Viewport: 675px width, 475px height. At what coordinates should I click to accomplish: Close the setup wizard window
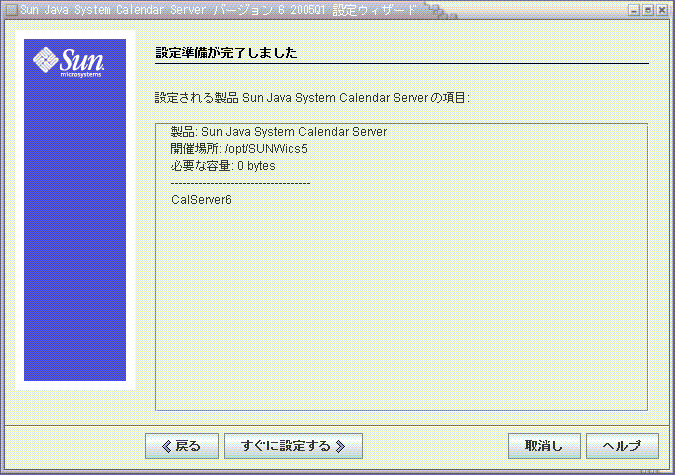(x=662, y=10)
